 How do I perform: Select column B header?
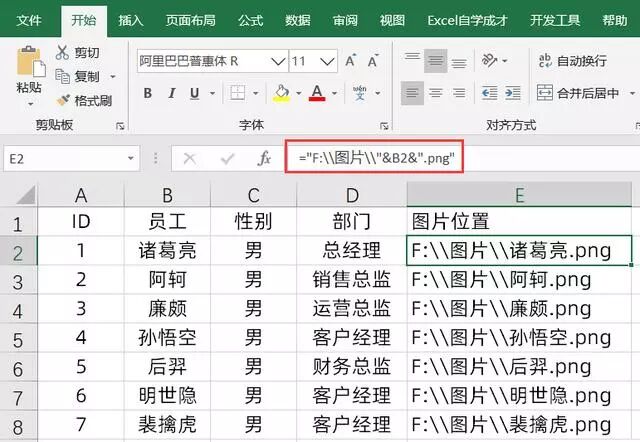coord(167,195)
